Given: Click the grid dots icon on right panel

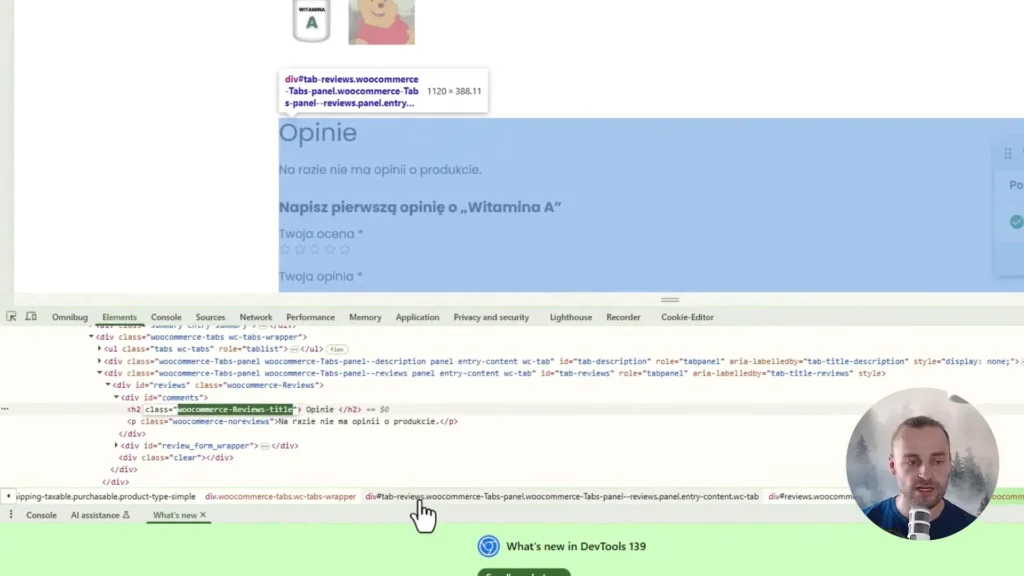Looking at the screenshot, I should coord(1008,153).
